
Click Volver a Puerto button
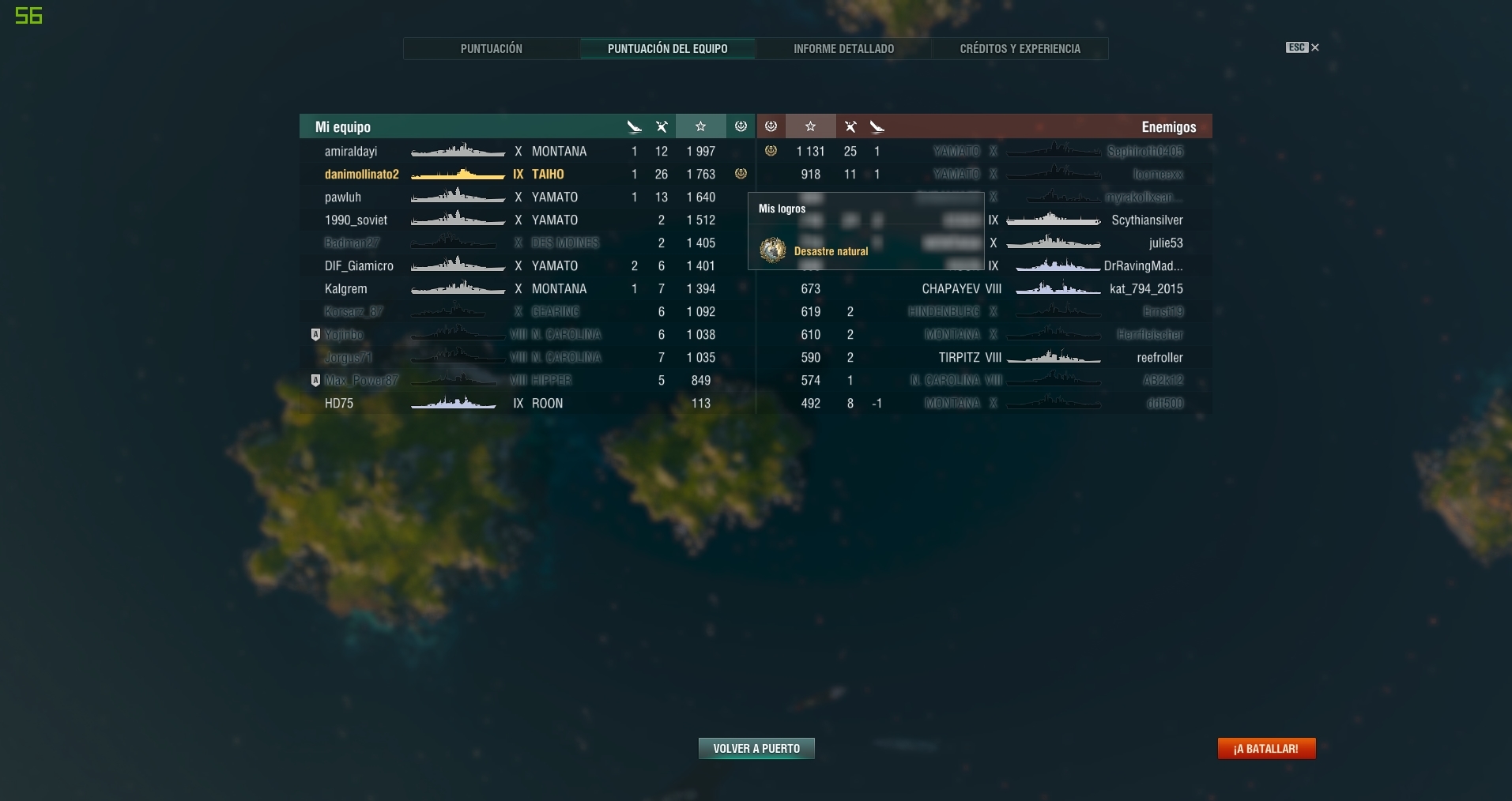[x=756, y=748]
